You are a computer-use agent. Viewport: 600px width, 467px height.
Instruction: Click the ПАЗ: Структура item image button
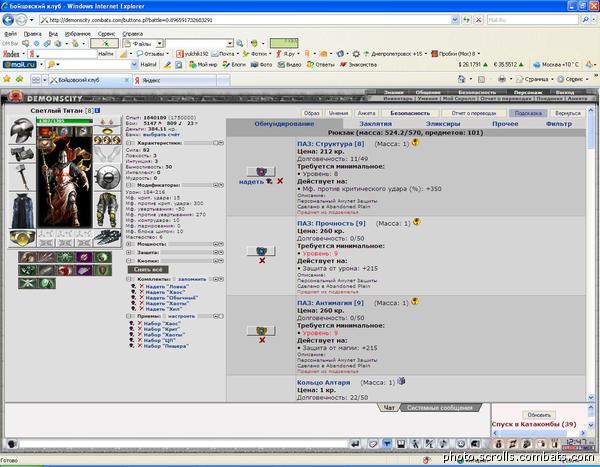261,171
